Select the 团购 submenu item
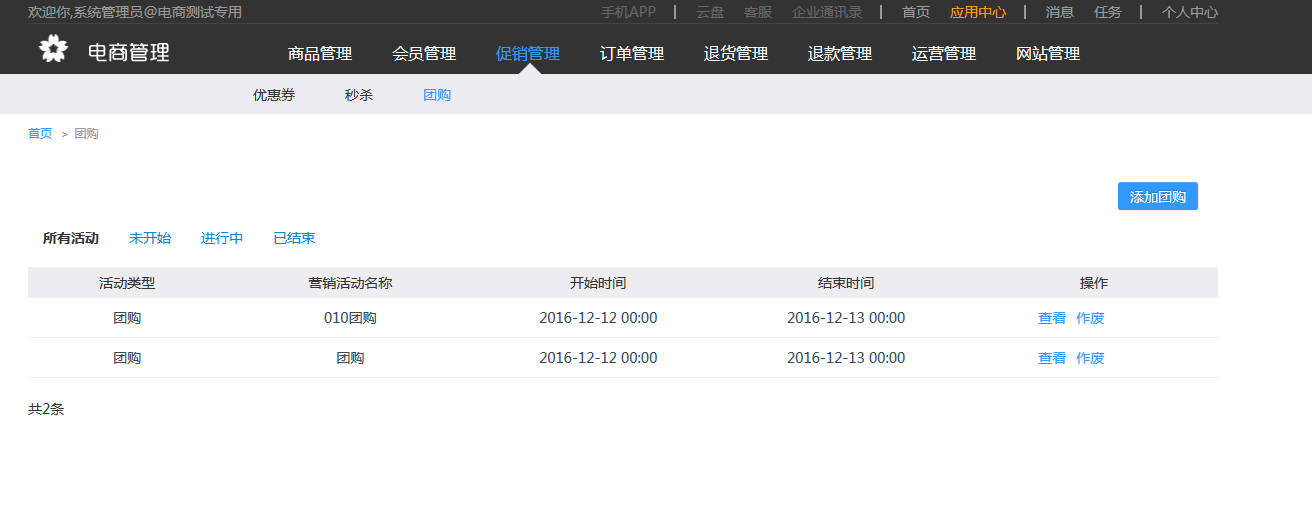This screenshot has height=516, width=1312. click(x=437, y=95)
